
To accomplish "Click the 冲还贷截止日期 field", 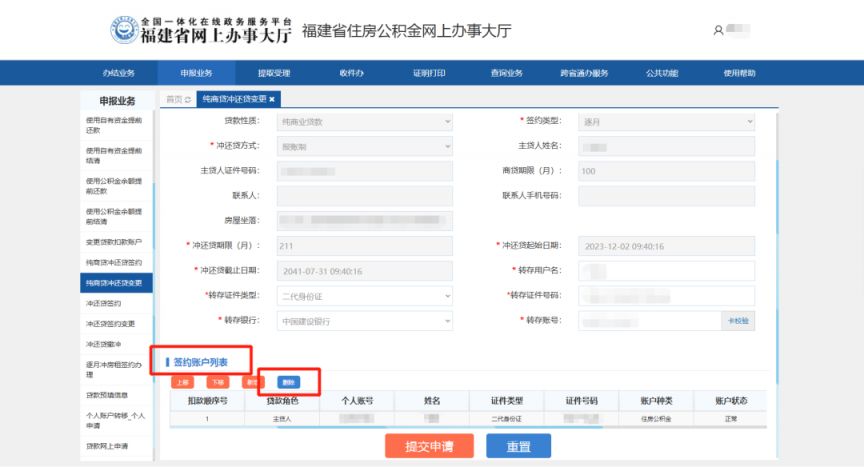I will tap(365, 271).
